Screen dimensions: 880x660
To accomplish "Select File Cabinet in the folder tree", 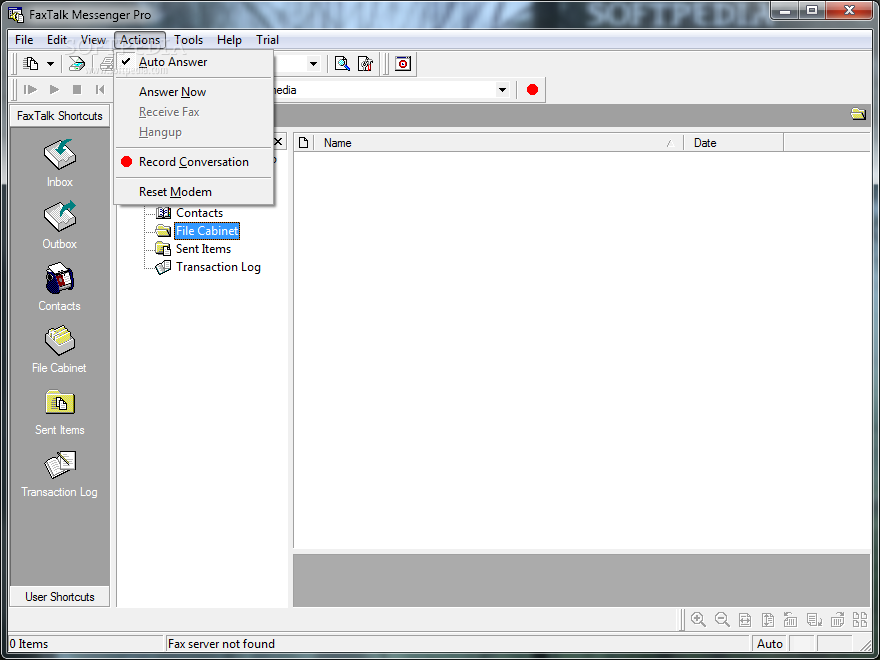I will [207, 231].
